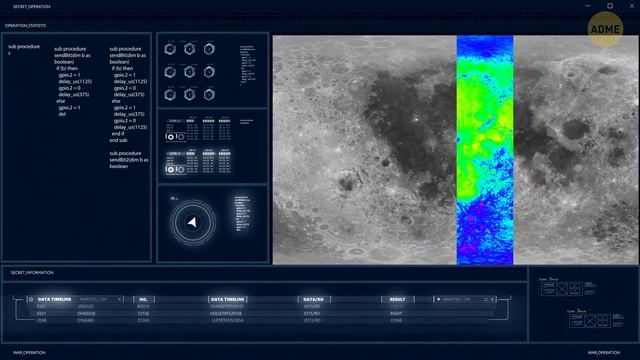Sort by the first DATA TIMELINE header

click(55, 299)
